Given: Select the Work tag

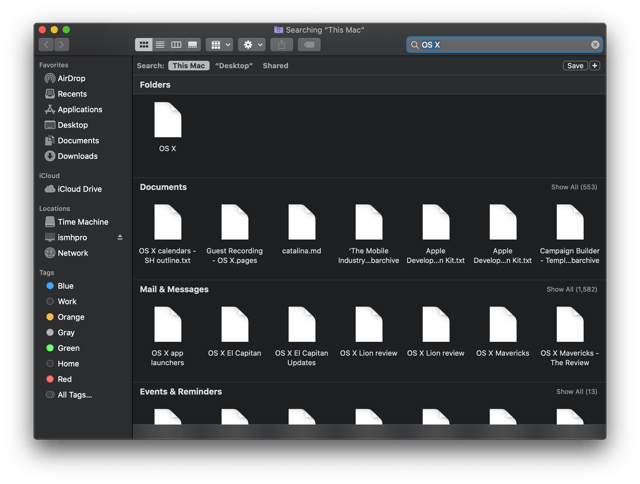Looking at the screenshot, I should 62,302.
